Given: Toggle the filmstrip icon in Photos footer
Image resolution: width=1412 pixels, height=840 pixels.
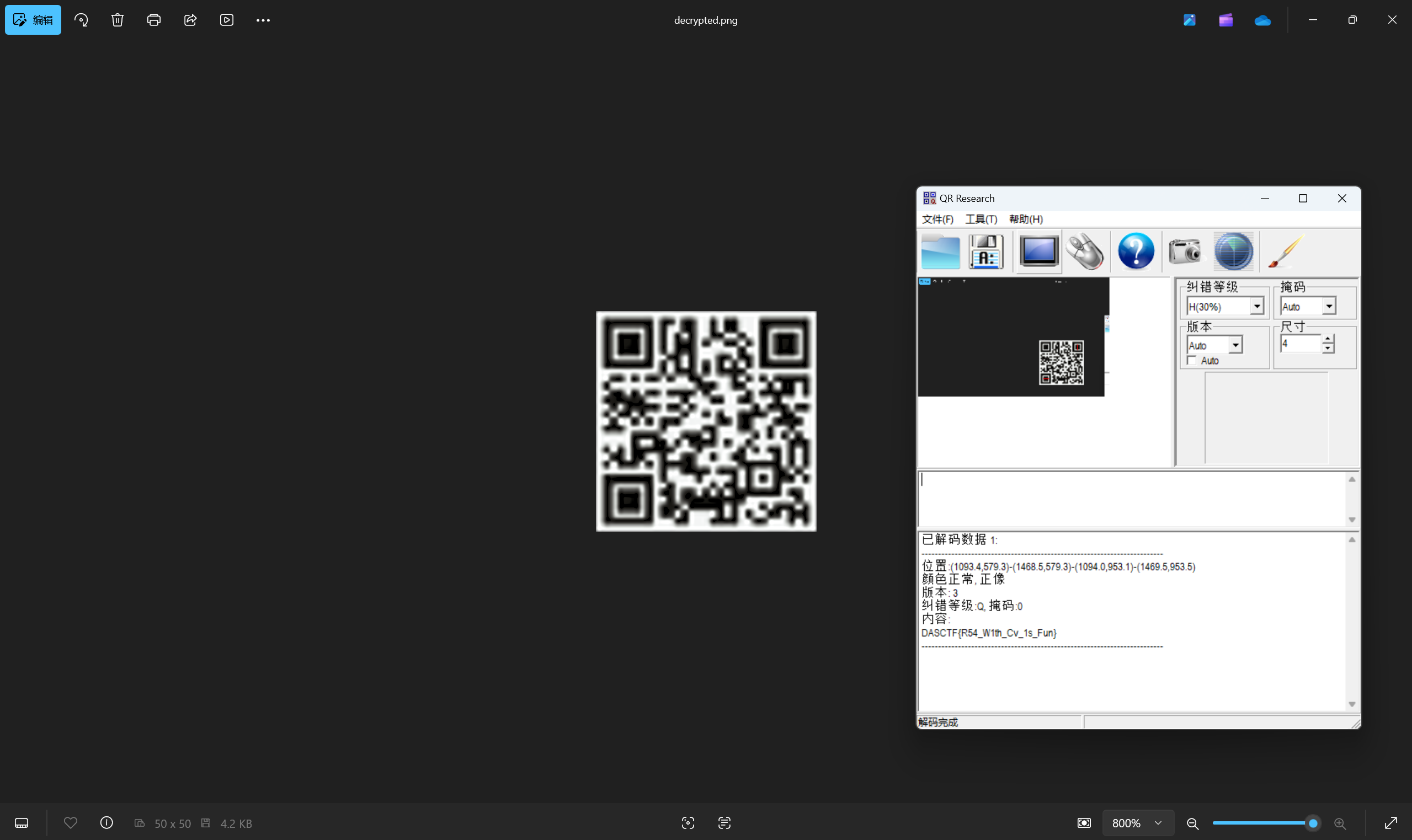Looking at the screenshot, I should point(22,822).
